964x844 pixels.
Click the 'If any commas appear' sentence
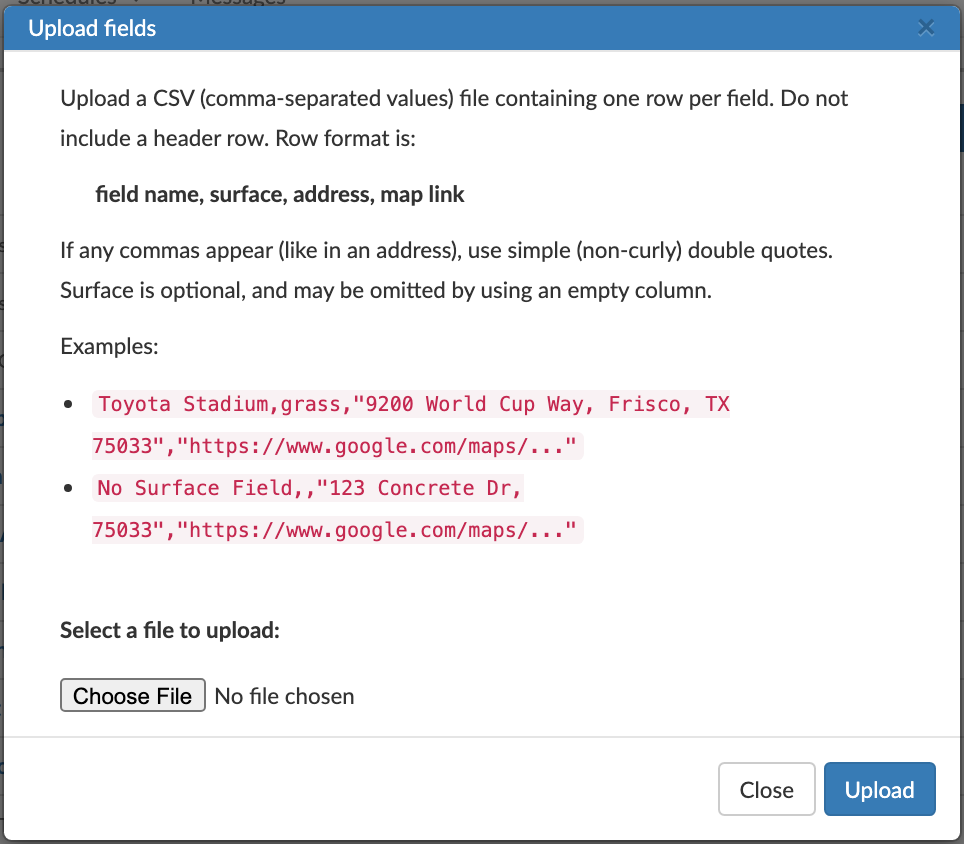point(446,250)
